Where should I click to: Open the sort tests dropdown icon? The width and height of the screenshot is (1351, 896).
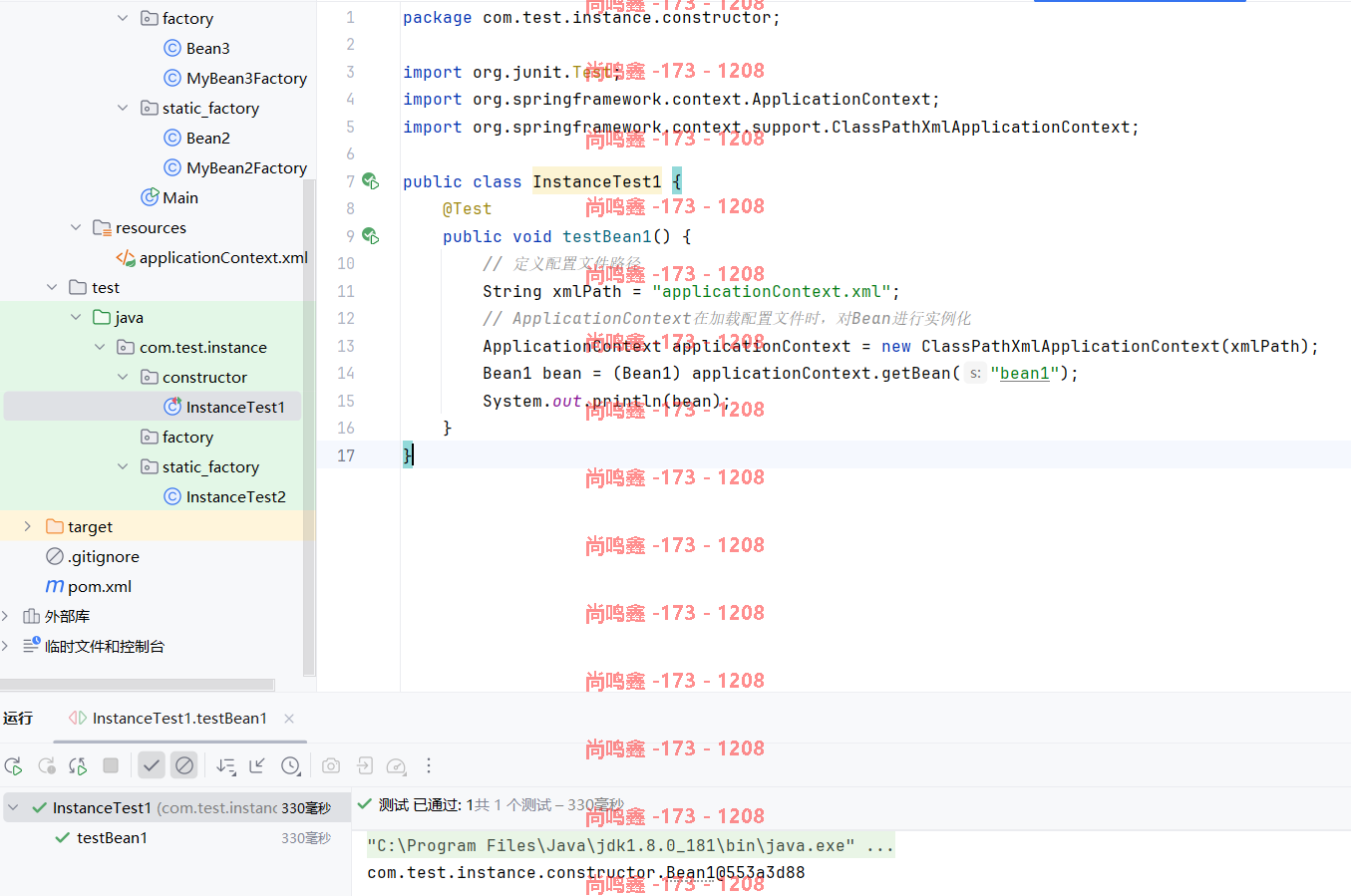pyautogui.click(x=226, y=765)
